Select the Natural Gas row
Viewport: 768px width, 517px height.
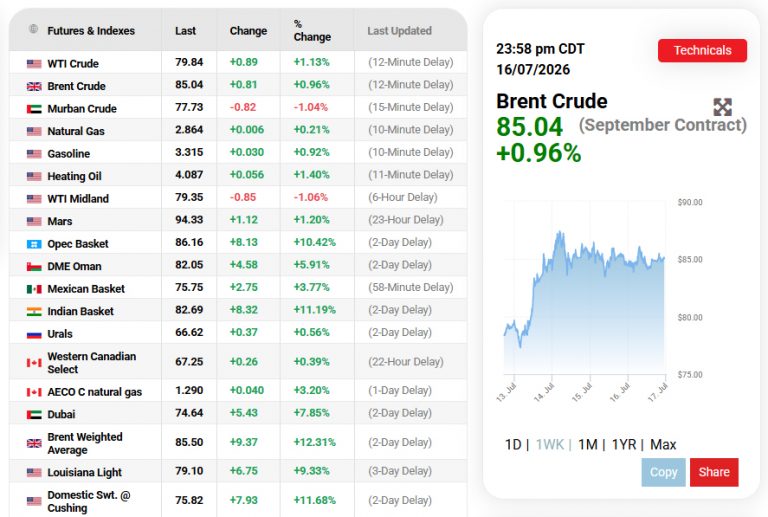[x=238, y=130]
